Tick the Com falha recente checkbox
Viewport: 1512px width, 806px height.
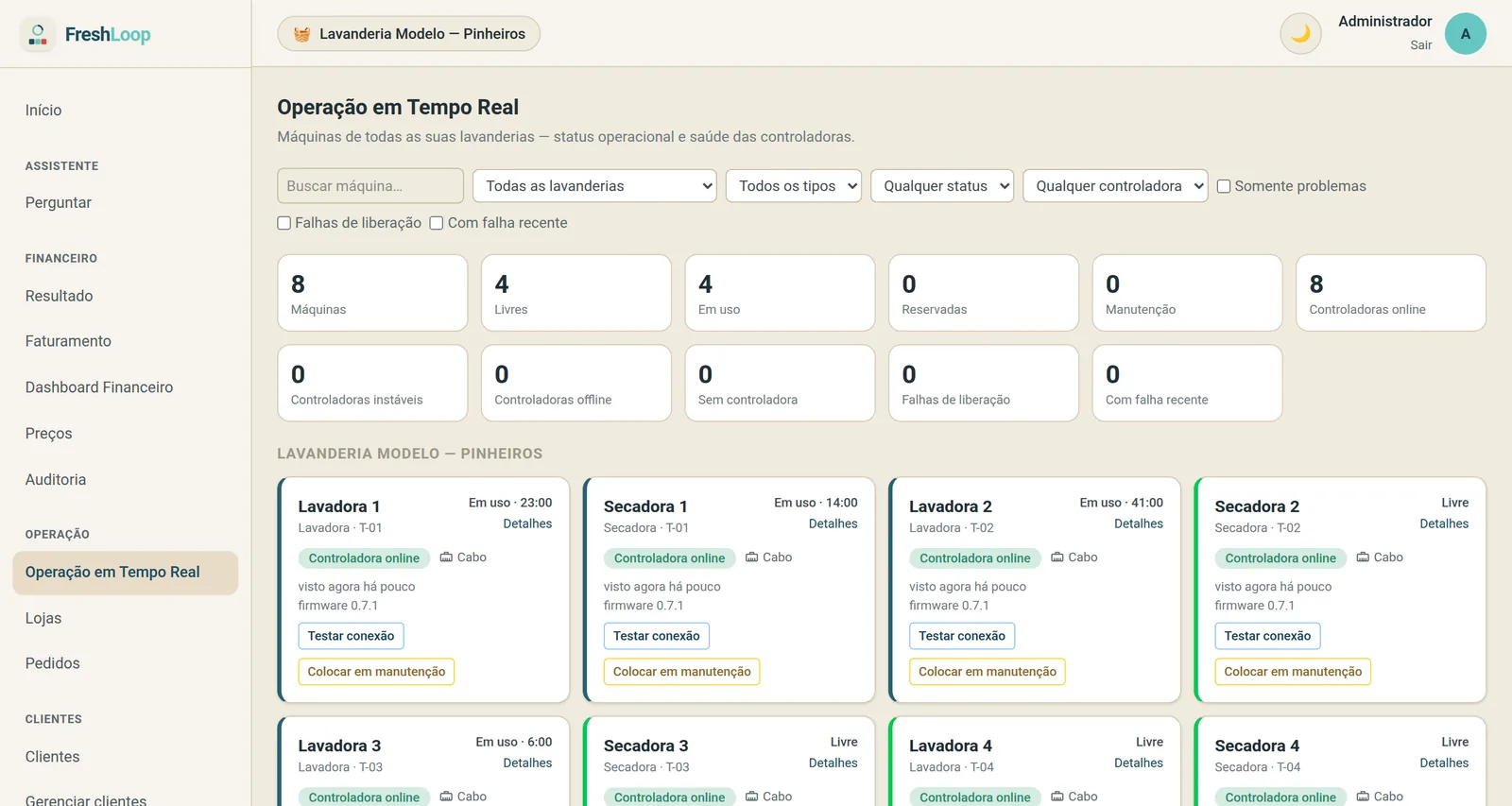tap(437, 223)
